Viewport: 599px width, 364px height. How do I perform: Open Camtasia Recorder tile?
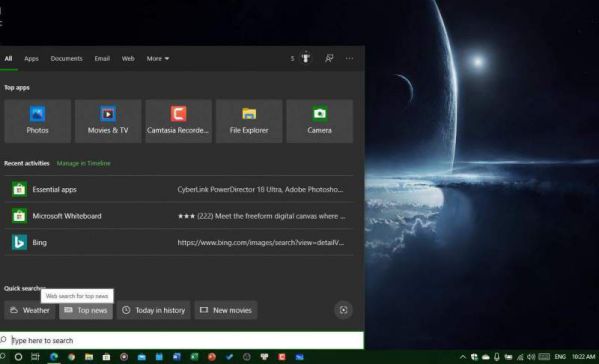178,121
